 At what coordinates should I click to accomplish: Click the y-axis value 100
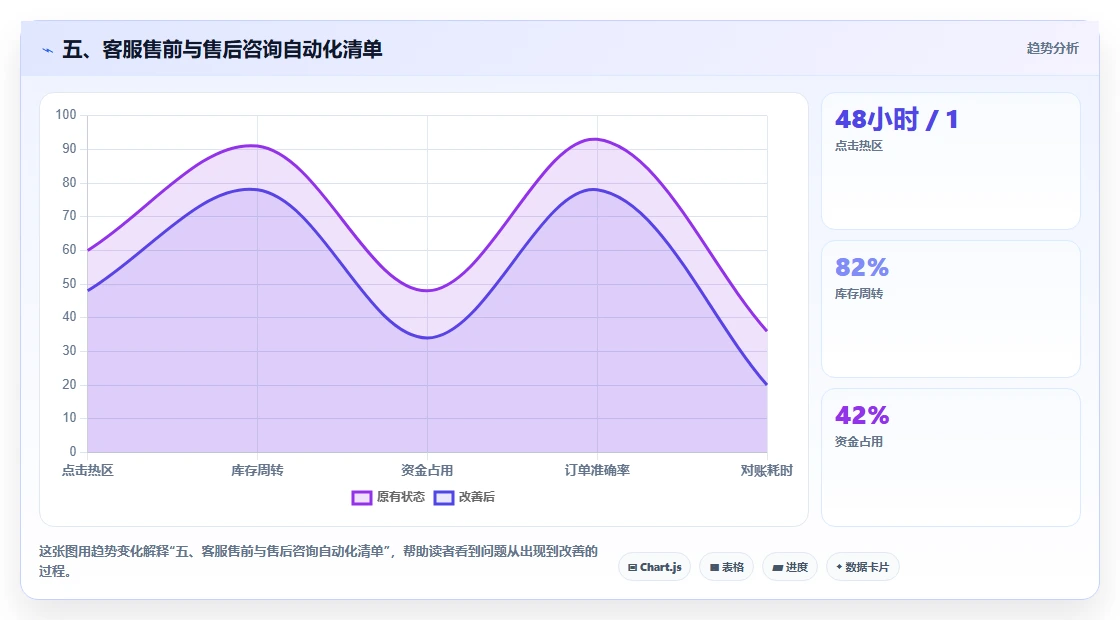coord(66,115)
